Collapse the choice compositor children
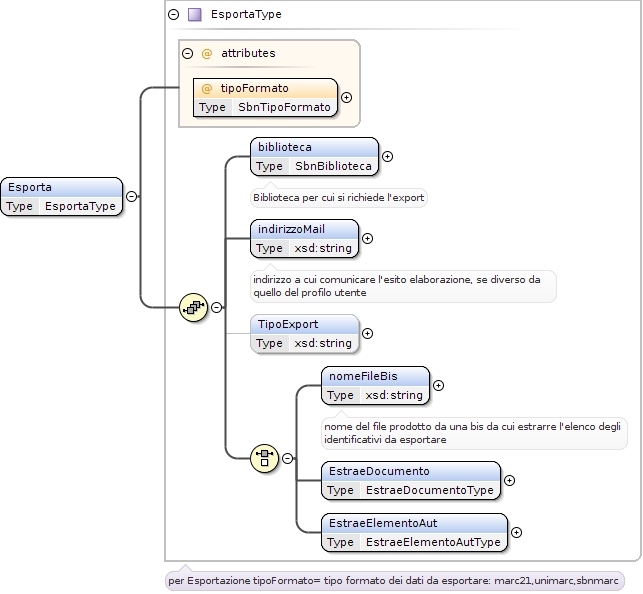This screenshot has width=643, height=594. pyautogui.click(x=287, y=458)
